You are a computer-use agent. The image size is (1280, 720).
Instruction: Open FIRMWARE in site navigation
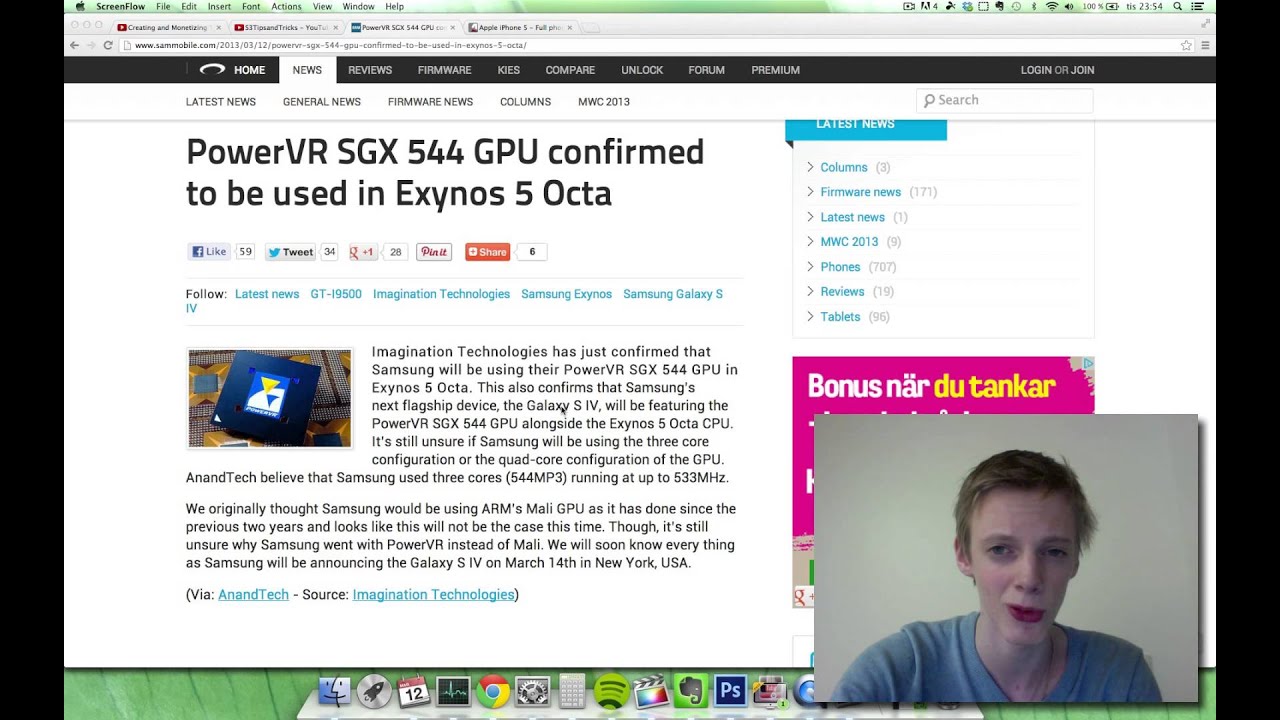tap(444, 70)
